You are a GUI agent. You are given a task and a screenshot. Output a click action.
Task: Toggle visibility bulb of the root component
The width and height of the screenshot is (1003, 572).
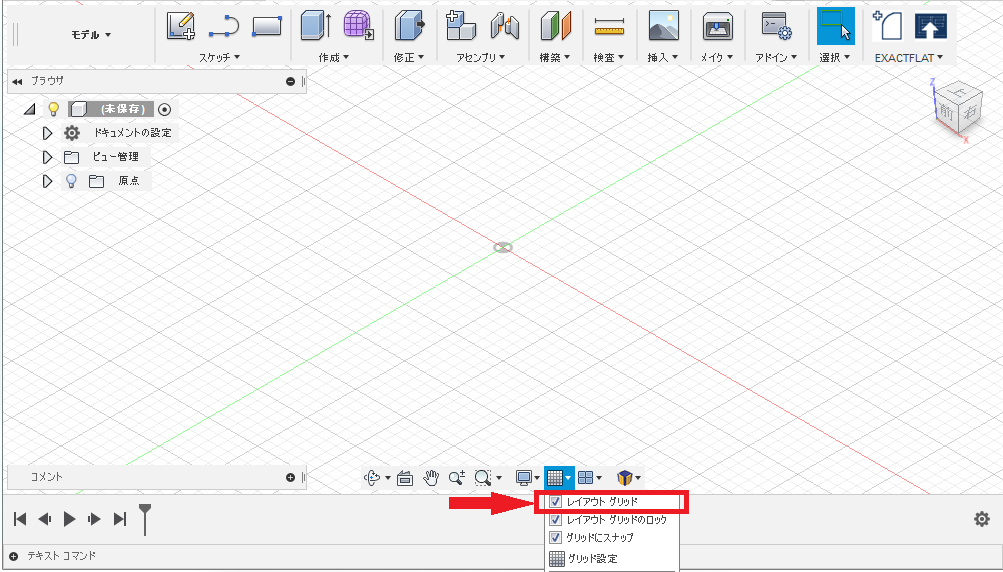[54, 109]
